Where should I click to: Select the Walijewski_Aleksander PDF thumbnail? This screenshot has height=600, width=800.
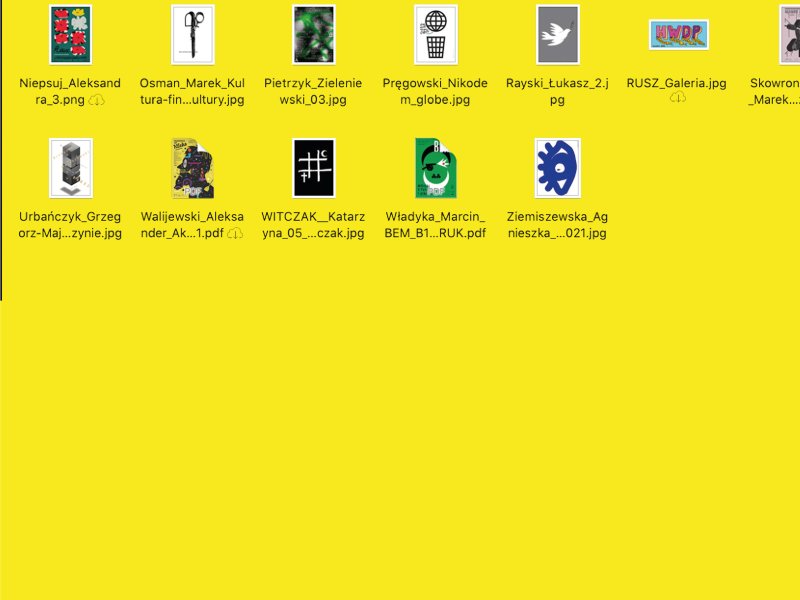coord(192,168)
